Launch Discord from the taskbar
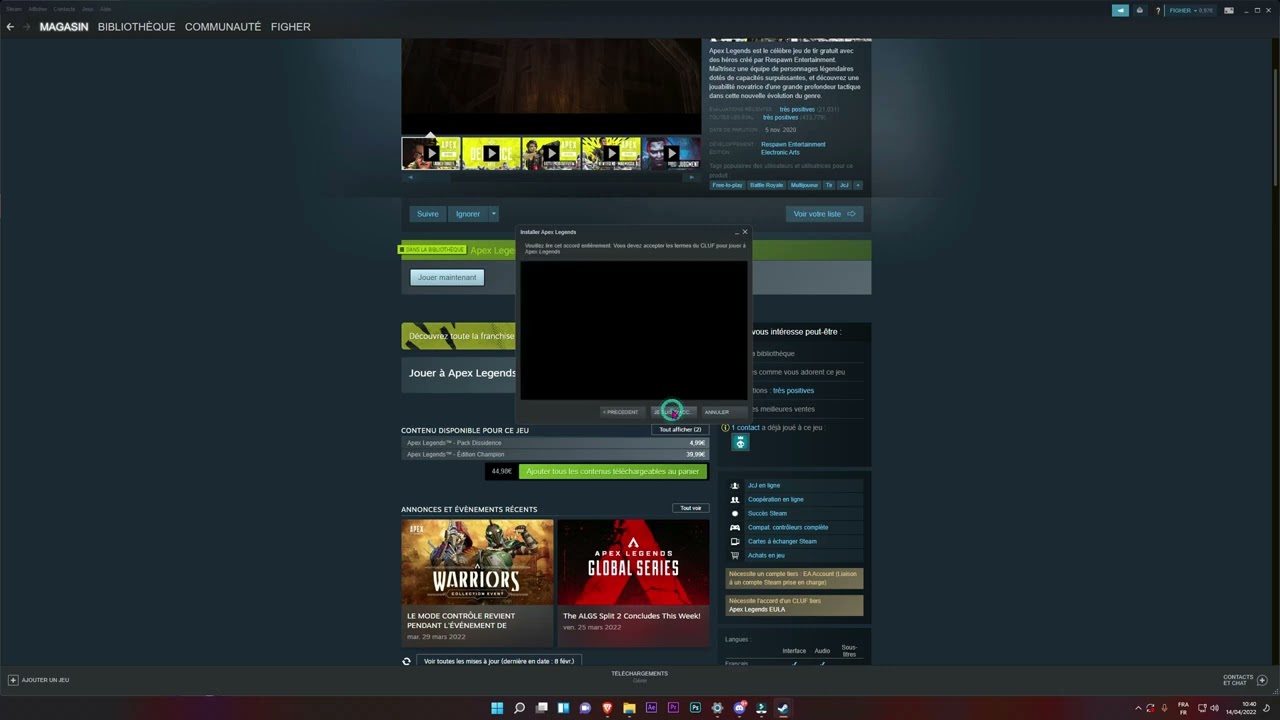The image size is (1280, 720). (739, 708)
